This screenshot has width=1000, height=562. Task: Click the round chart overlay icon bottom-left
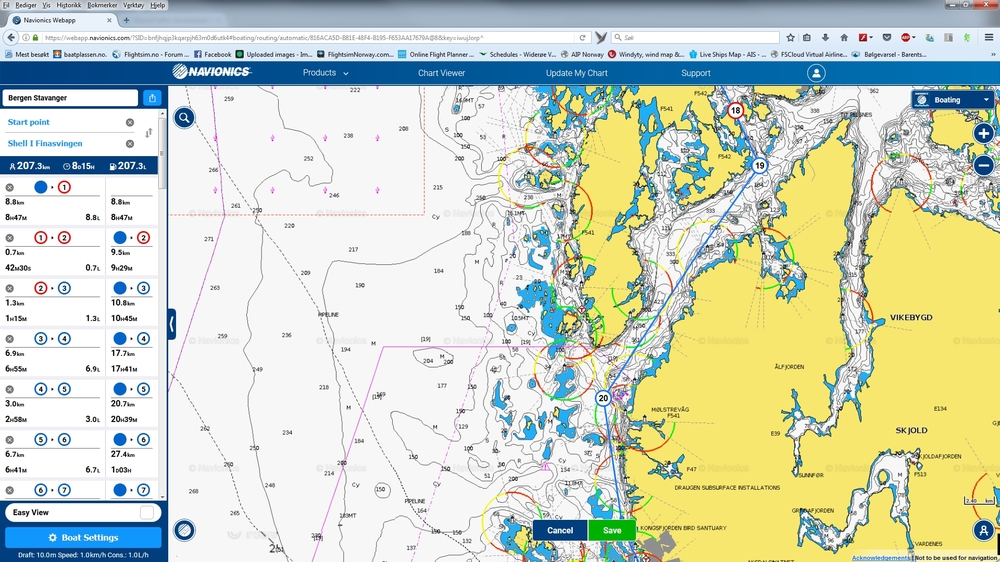coord(184,530)
